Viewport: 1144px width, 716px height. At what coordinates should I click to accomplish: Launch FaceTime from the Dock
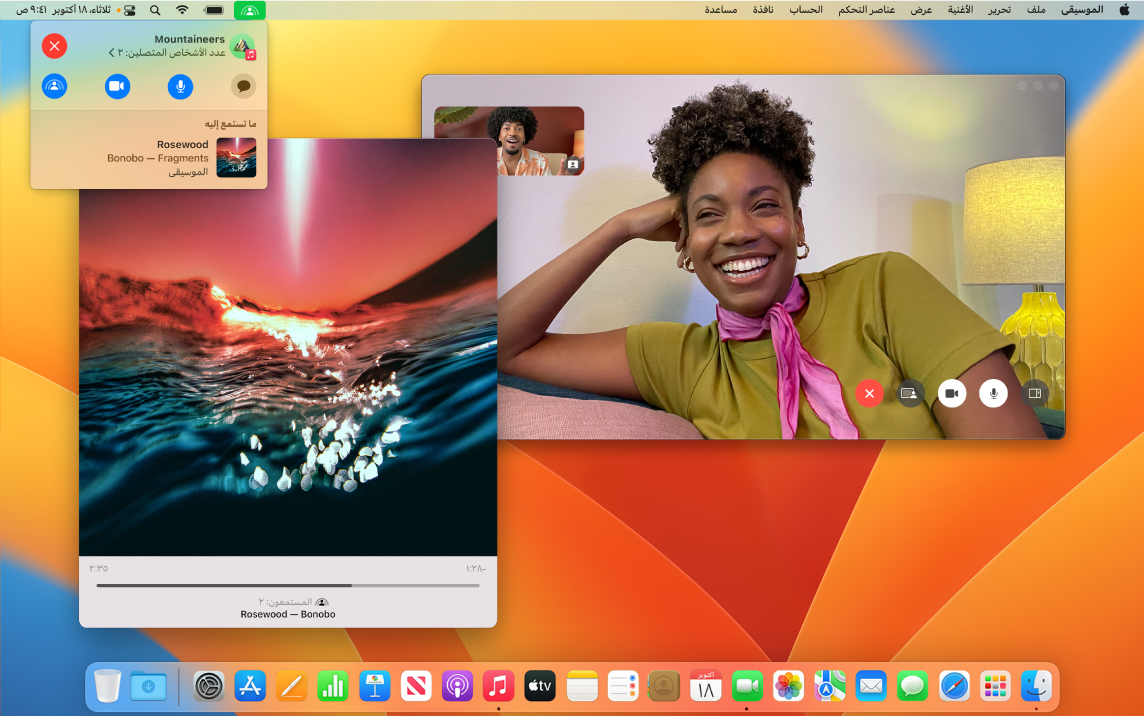(746, 686)
